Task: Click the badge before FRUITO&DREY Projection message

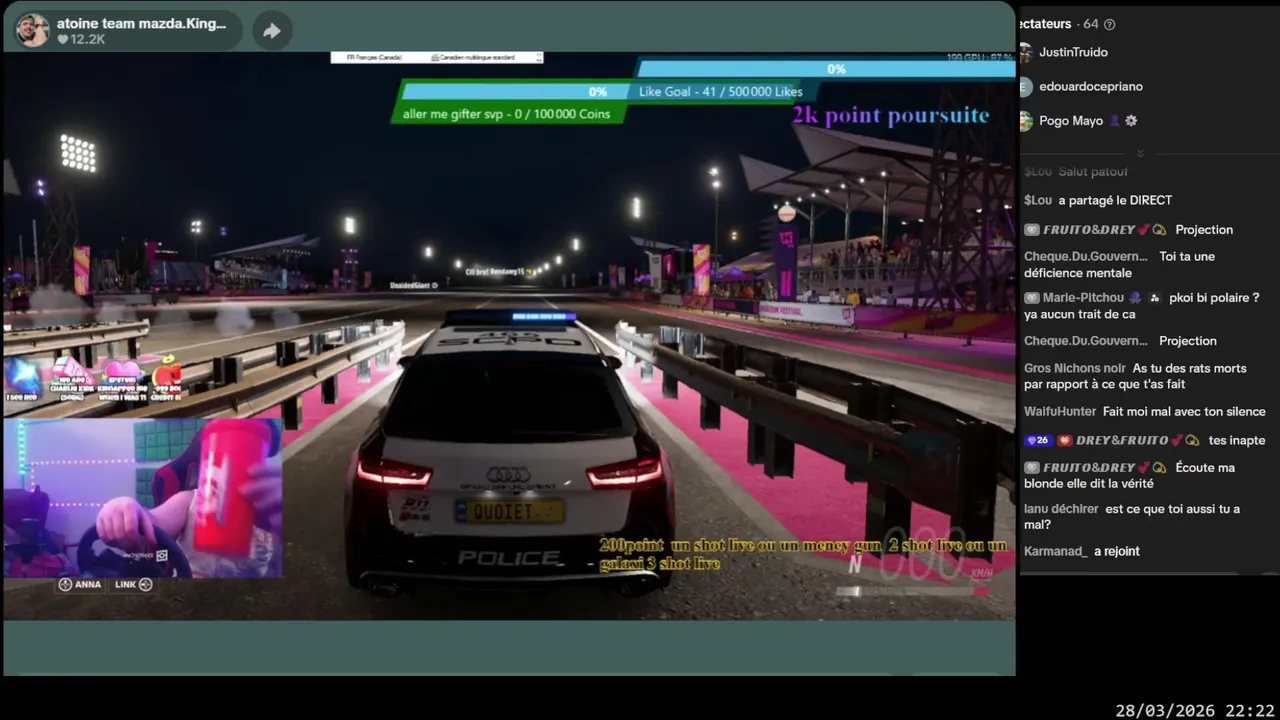Action: click(1032, 229)
